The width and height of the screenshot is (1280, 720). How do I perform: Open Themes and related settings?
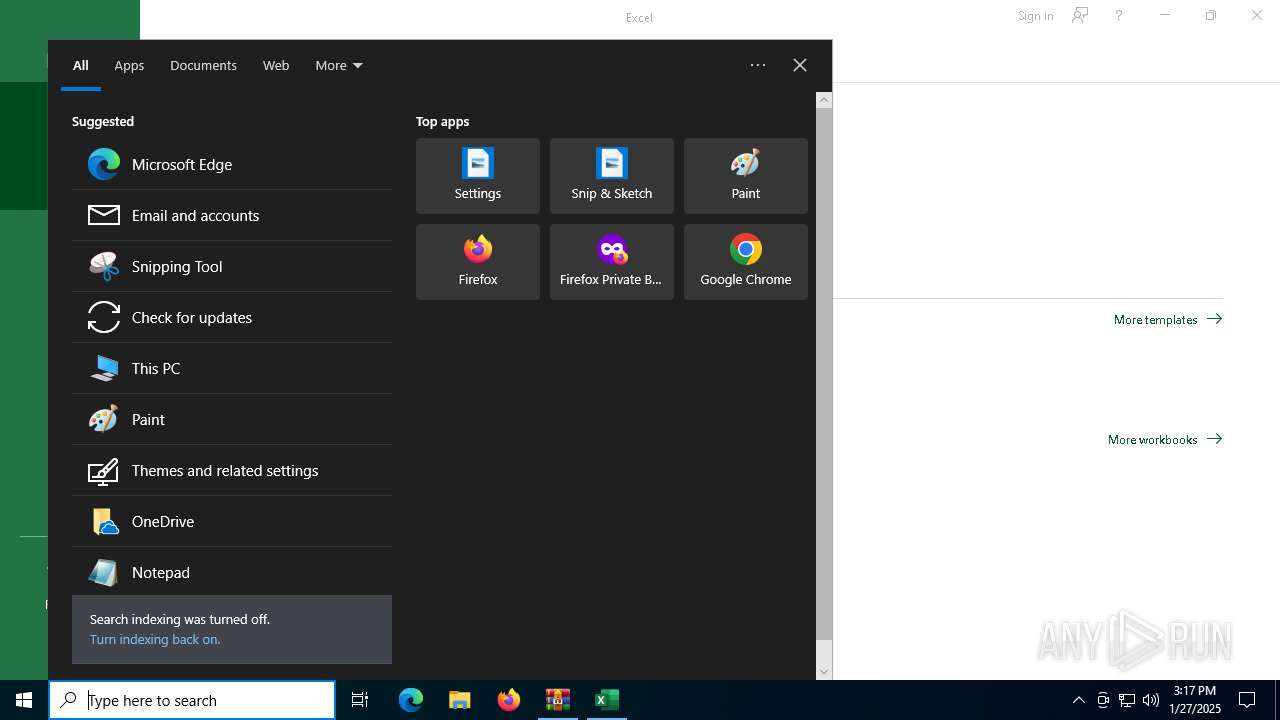(232, 470)
